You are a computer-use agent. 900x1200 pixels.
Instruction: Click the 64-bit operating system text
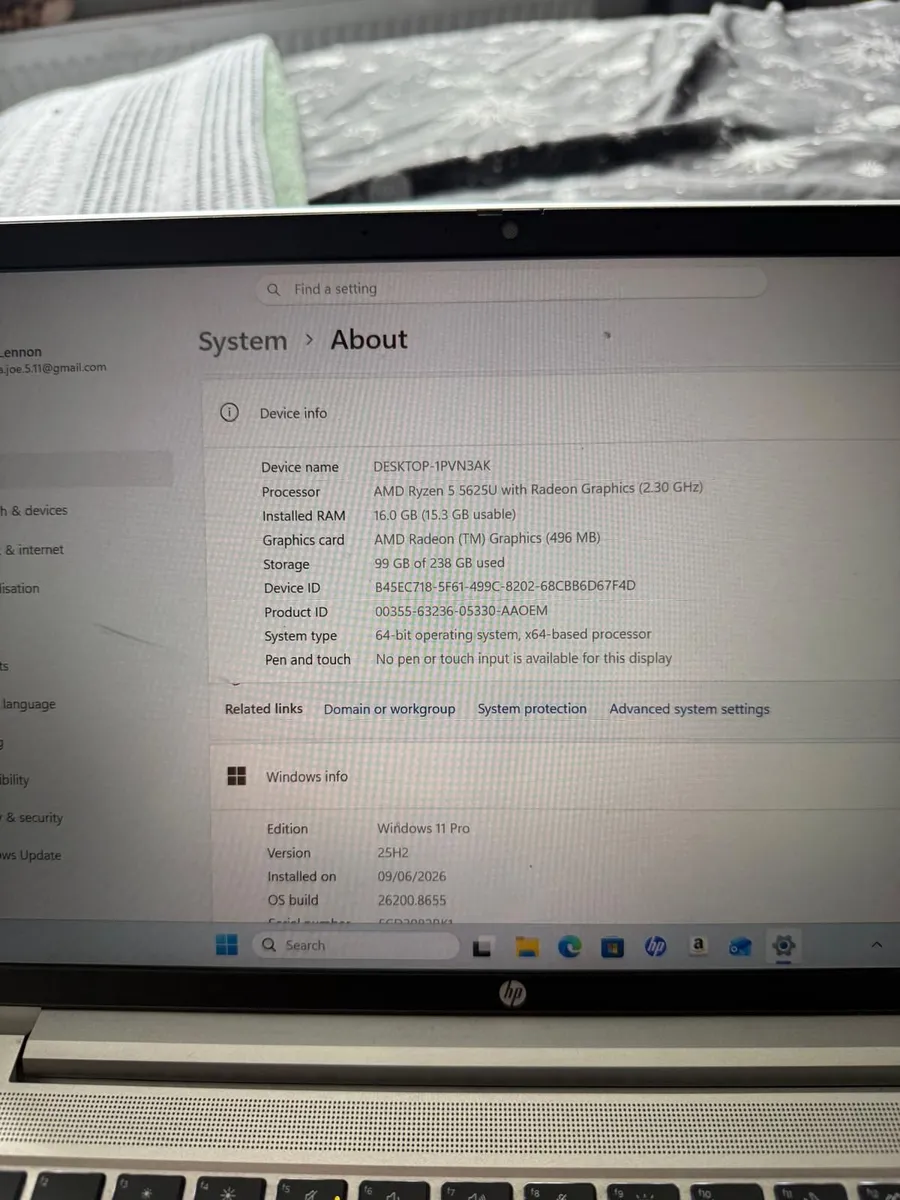point(513,635)
